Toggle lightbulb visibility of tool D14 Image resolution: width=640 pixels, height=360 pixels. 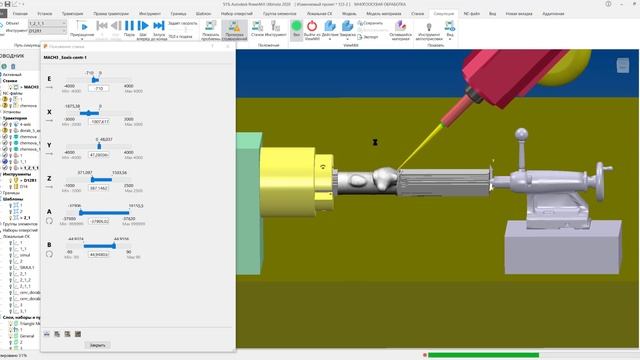pos(11,187)
